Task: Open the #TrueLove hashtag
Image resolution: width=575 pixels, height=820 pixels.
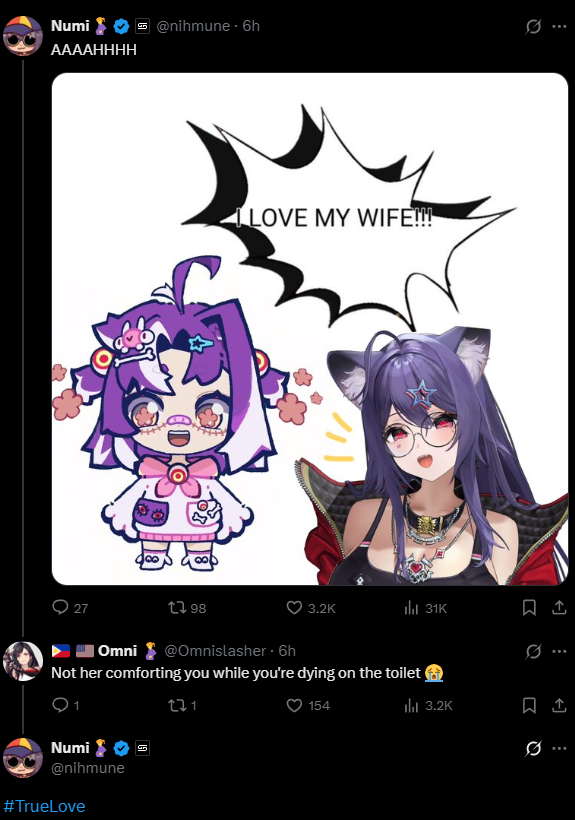Action: (x=44, y=806)
